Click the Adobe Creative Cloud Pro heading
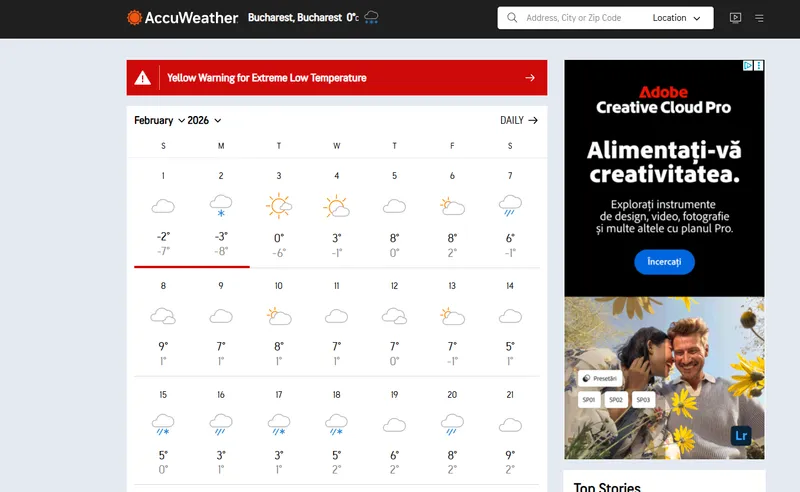The image size is (800, 492). [x=664, y=100]
